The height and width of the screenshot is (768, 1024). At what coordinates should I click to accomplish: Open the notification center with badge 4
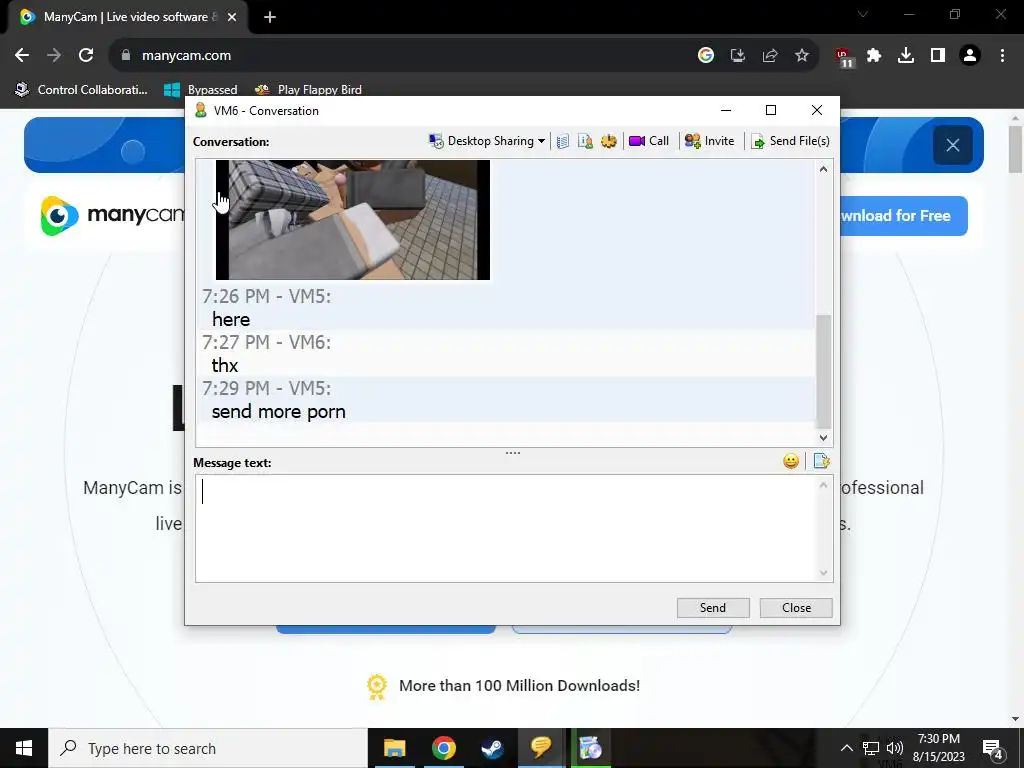coord(993,750)
